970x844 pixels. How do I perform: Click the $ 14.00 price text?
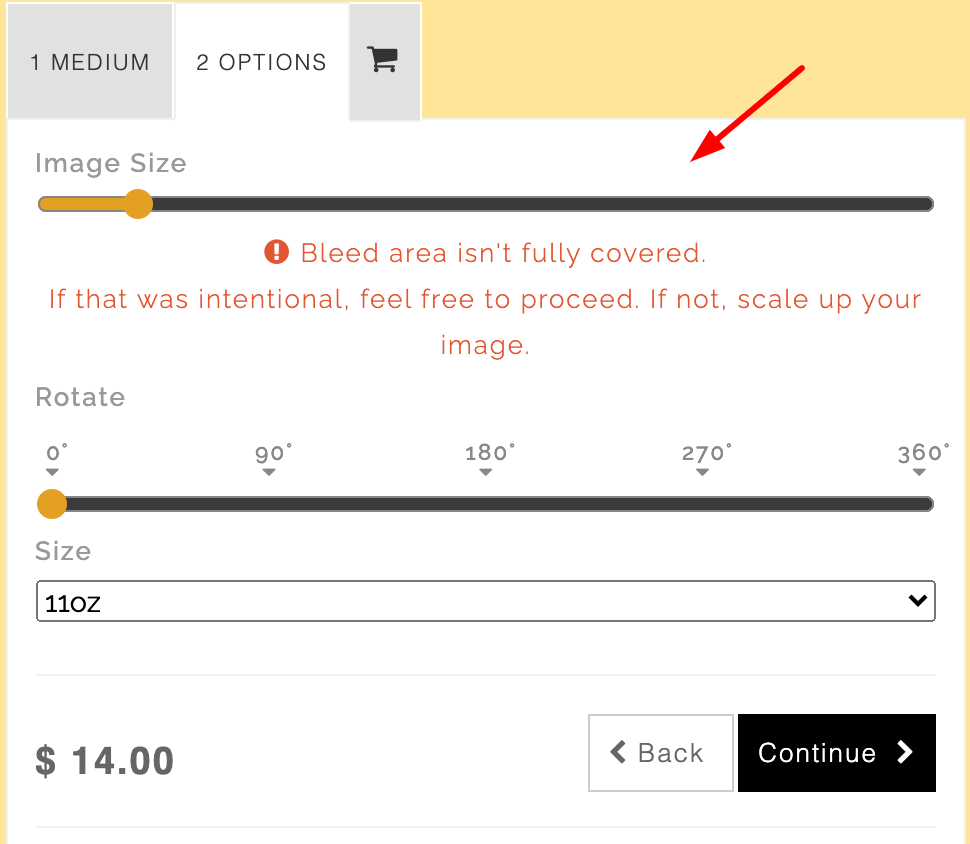point(105,761)
